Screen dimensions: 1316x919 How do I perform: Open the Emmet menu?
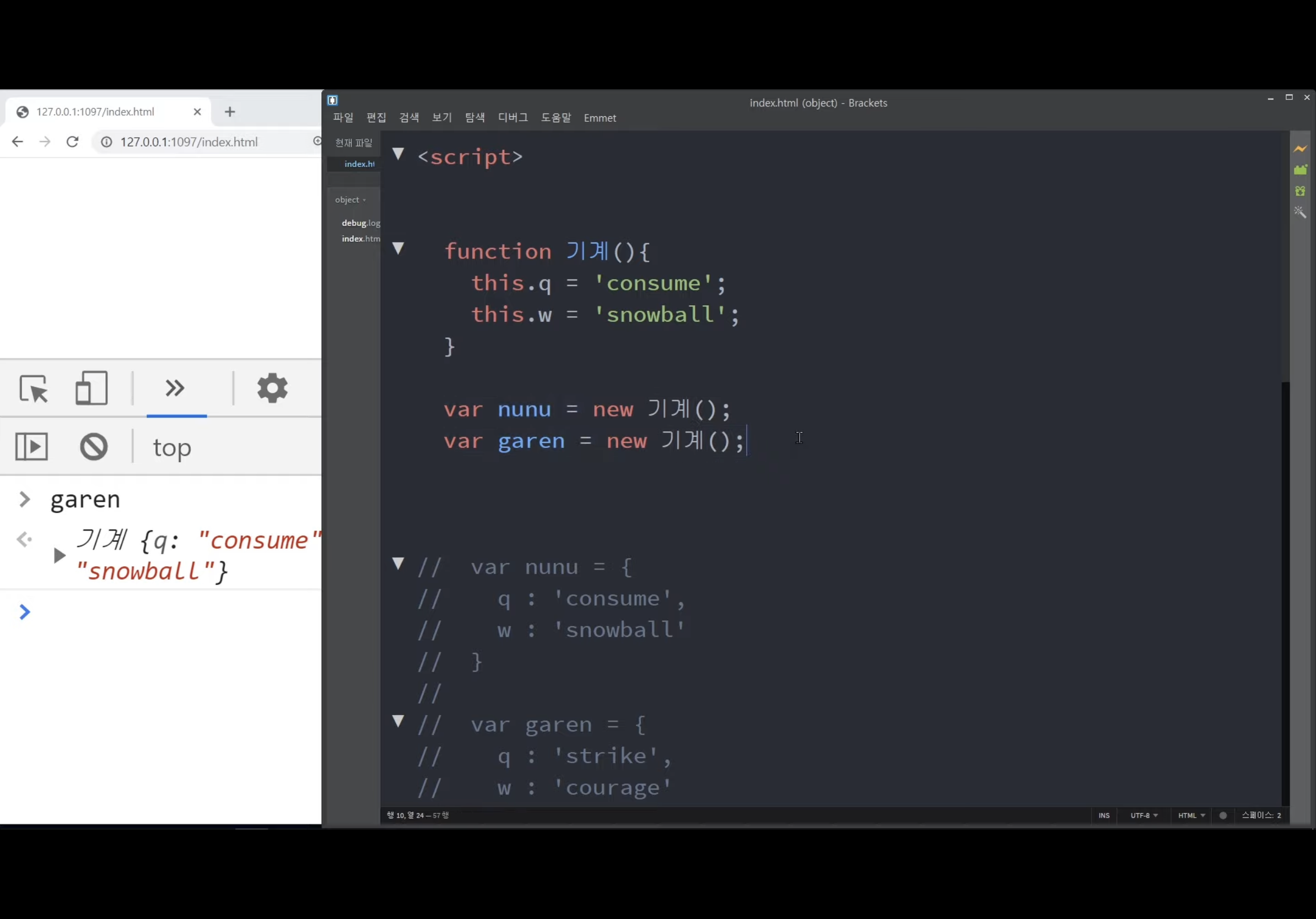pyautogui.click(x=600, y=118)
